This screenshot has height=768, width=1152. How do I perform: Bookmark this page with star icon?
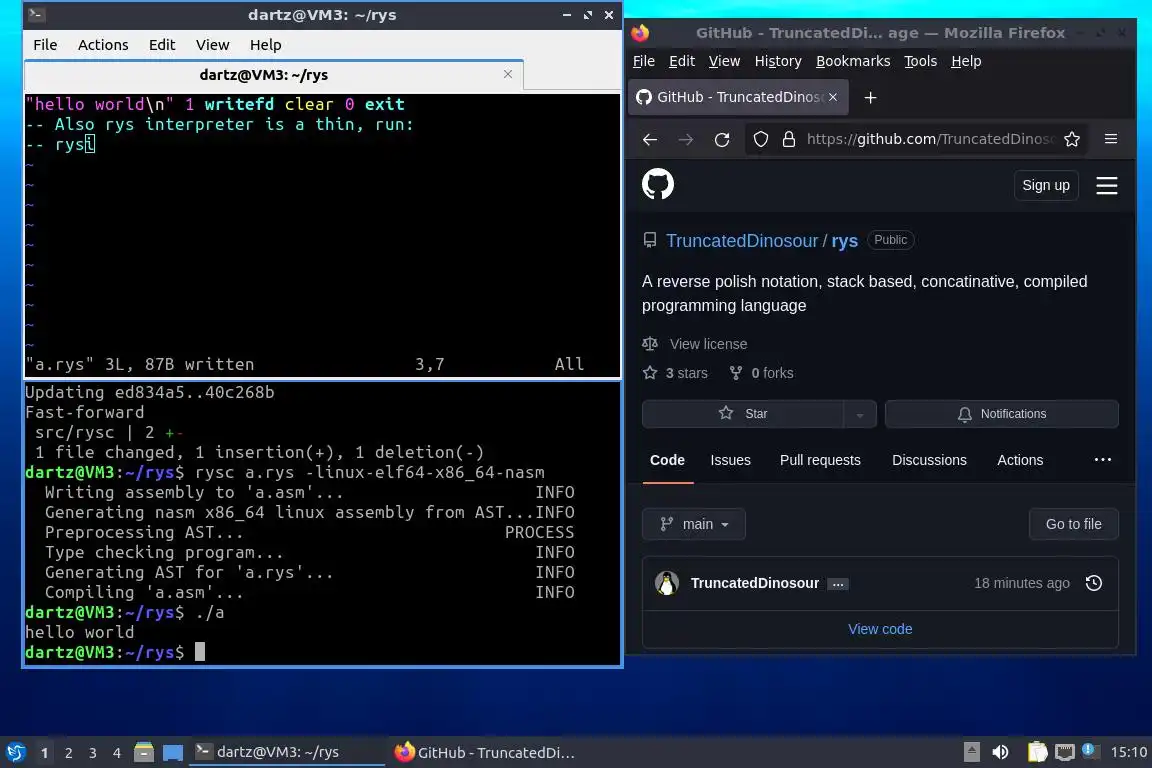pos(1072,140)
